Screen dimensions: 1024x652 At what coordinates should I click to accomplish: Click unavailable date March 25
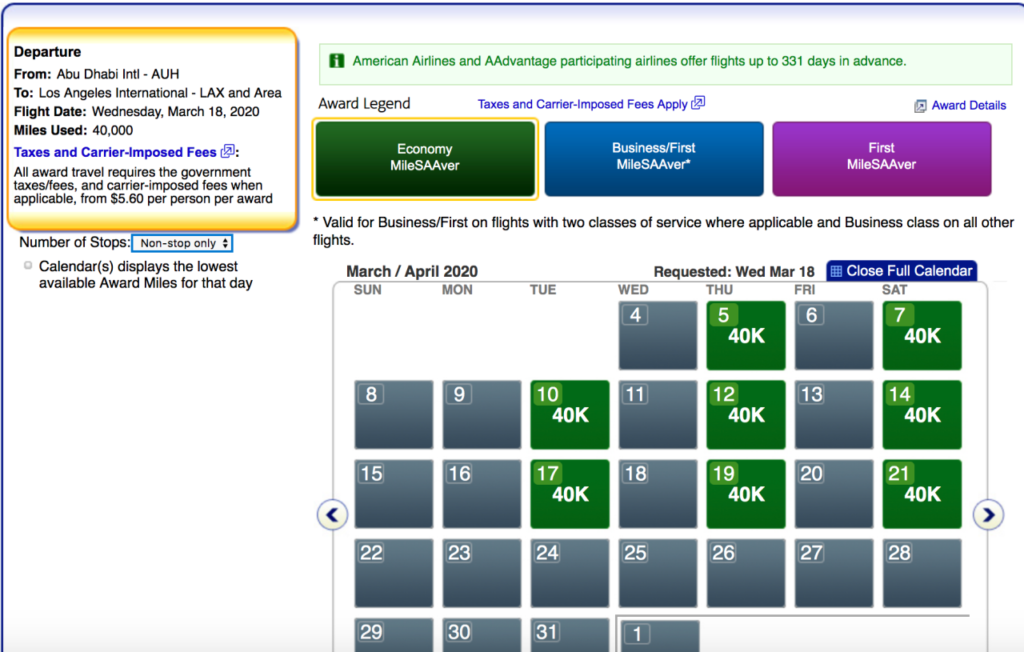coord(658,573)
